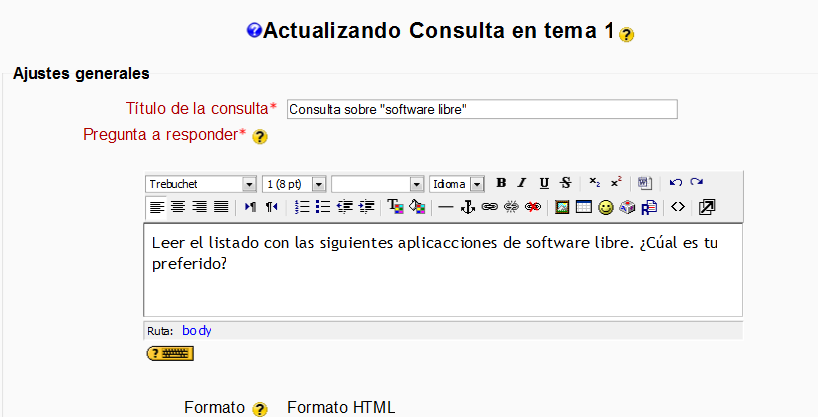Toggle underline formatting

[544, 183]
